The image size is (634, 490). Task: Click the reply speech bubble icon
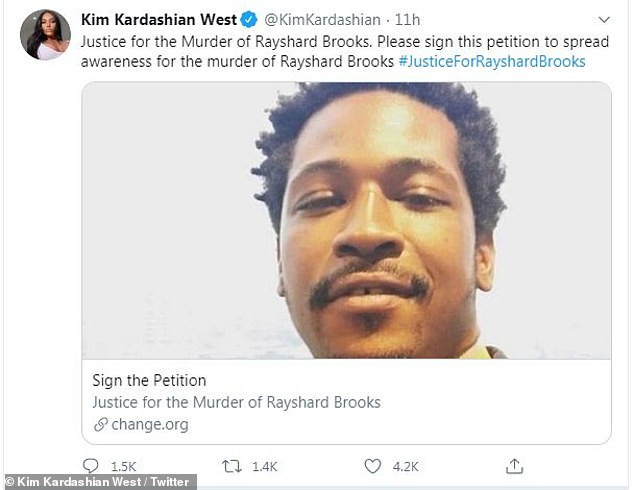point(91,466)
